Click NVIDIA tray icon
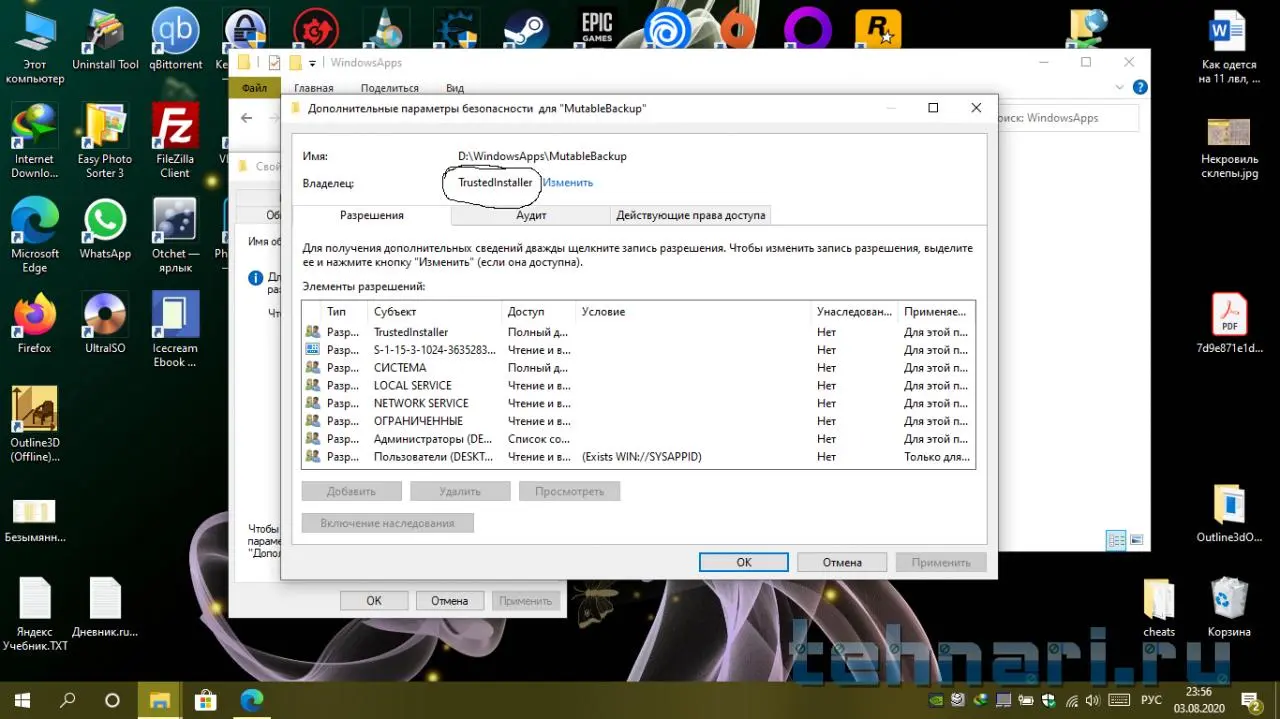The height and width of the screenshot is (719, 1280). [936, 700]
